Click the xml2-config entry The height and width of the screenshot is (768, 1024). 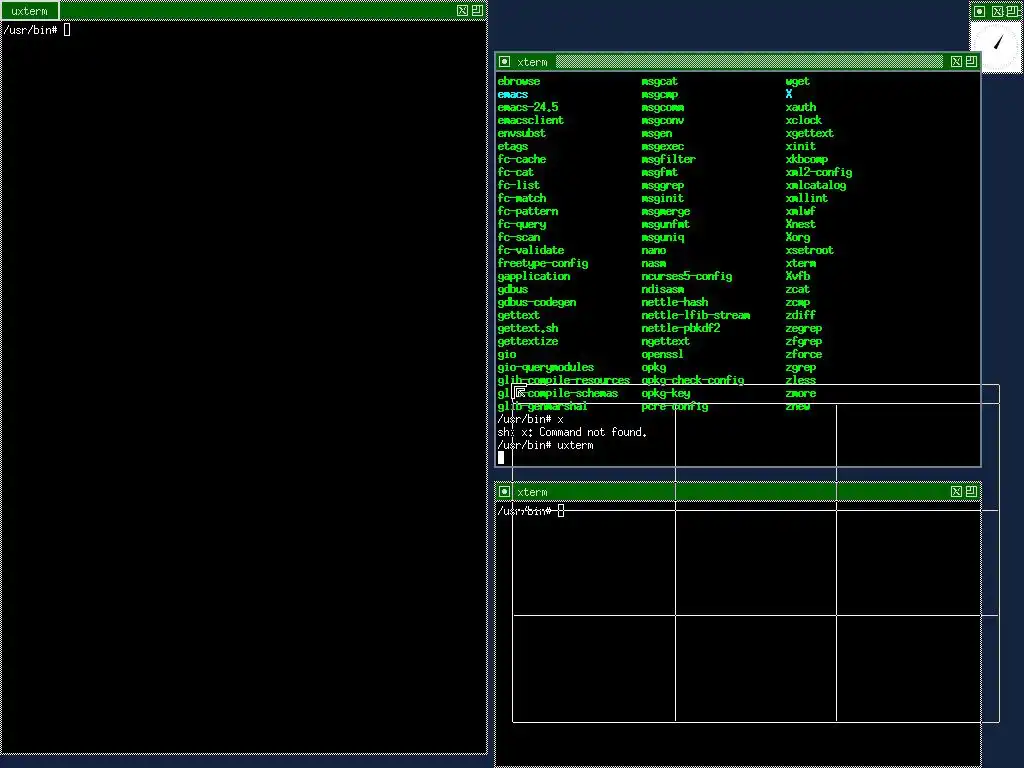pyautogui.click(x=819, y=172)
